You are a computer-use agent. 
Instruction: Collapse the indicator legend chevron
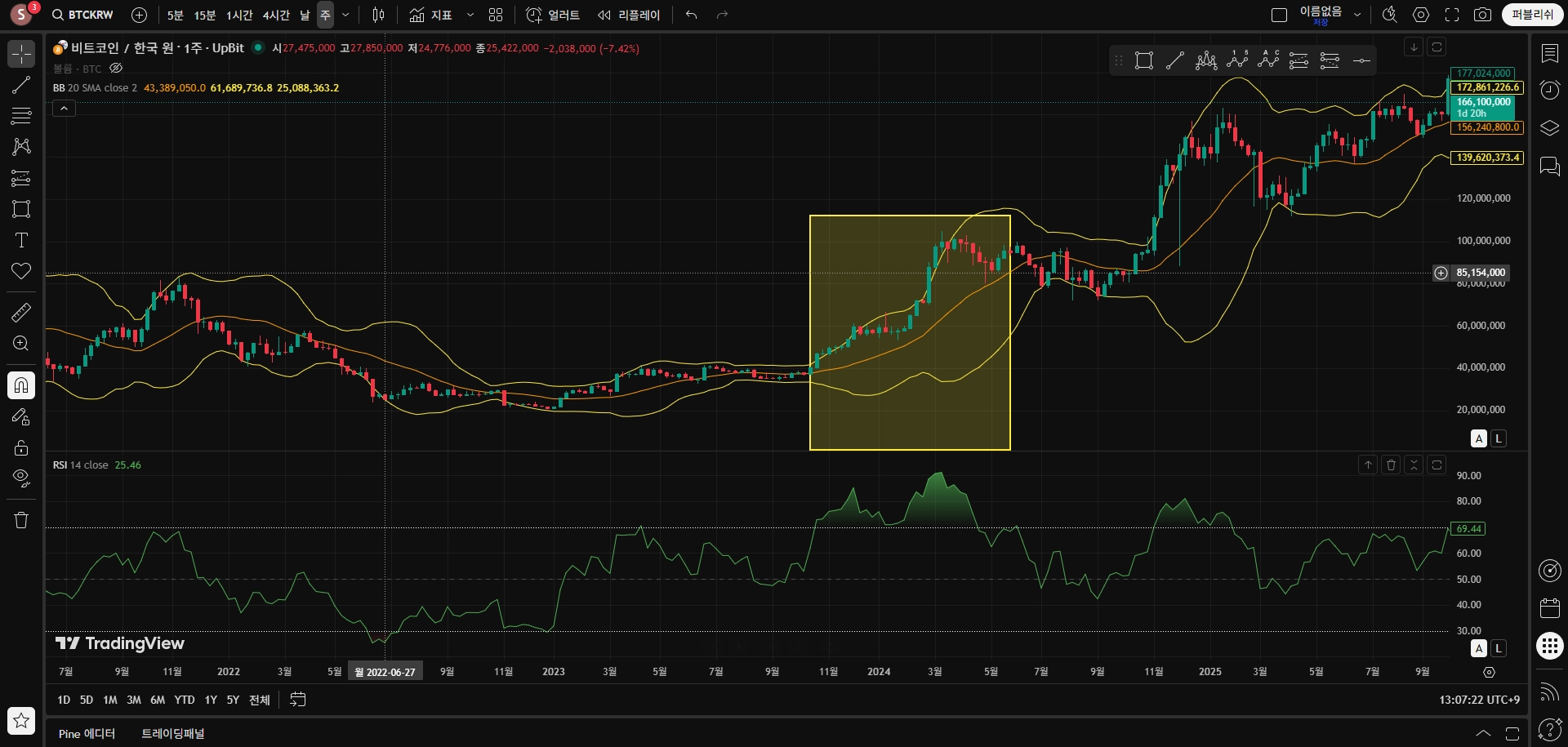[x=64, y=108]
